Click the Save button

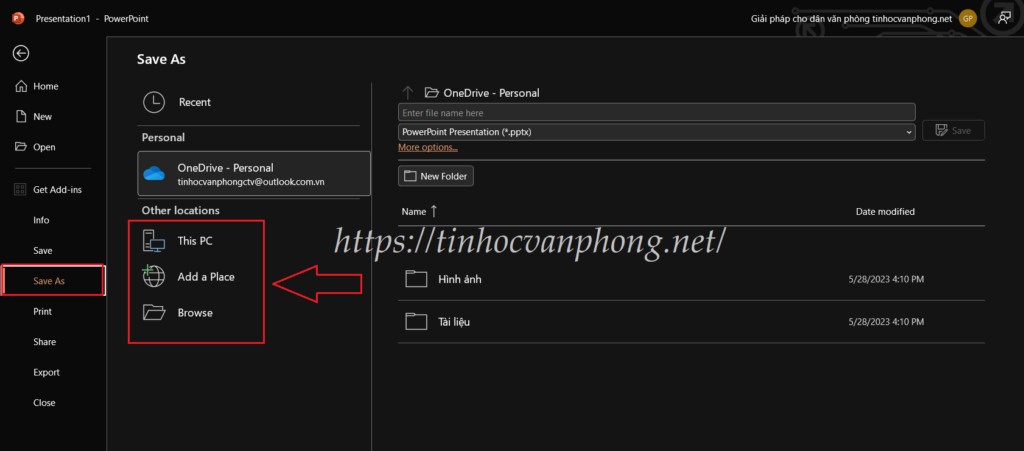point(953,131)
